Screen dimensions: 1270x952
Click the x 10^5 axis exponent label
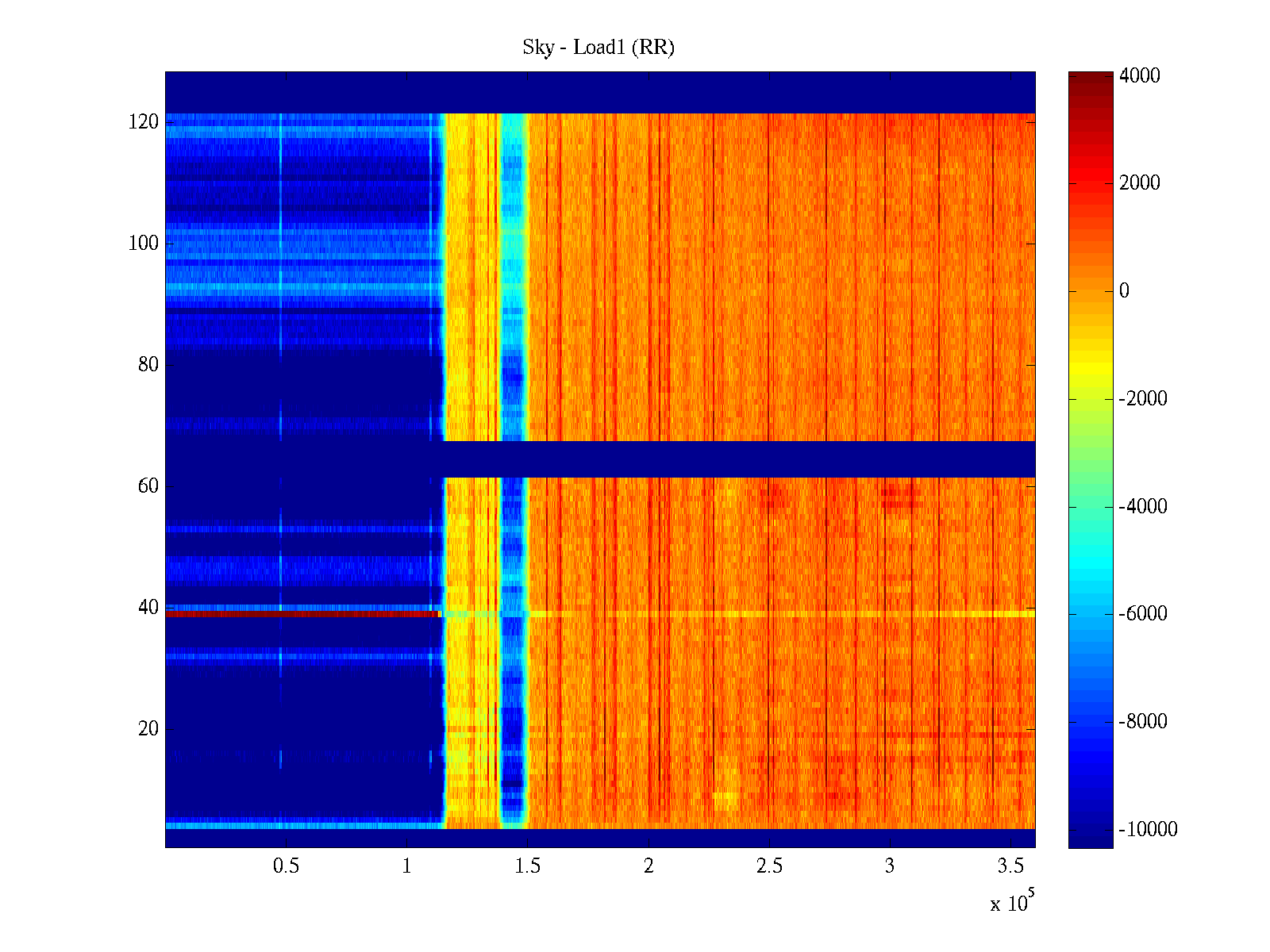point(1011,903)
